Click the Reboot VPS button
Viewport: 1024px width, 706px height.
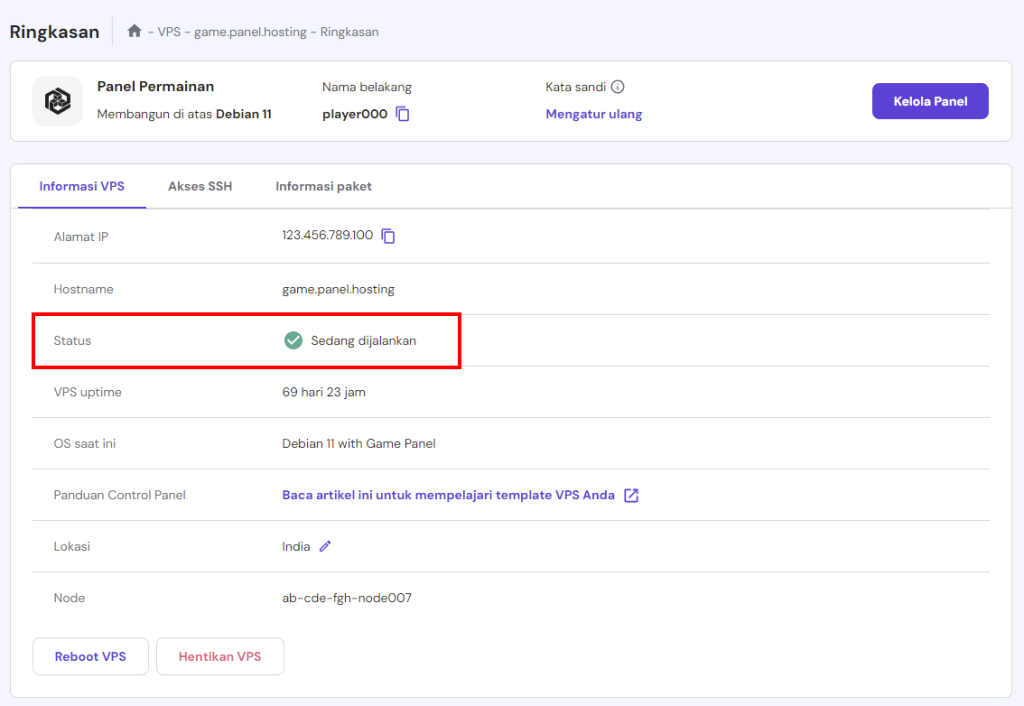(x=91, y=657)
